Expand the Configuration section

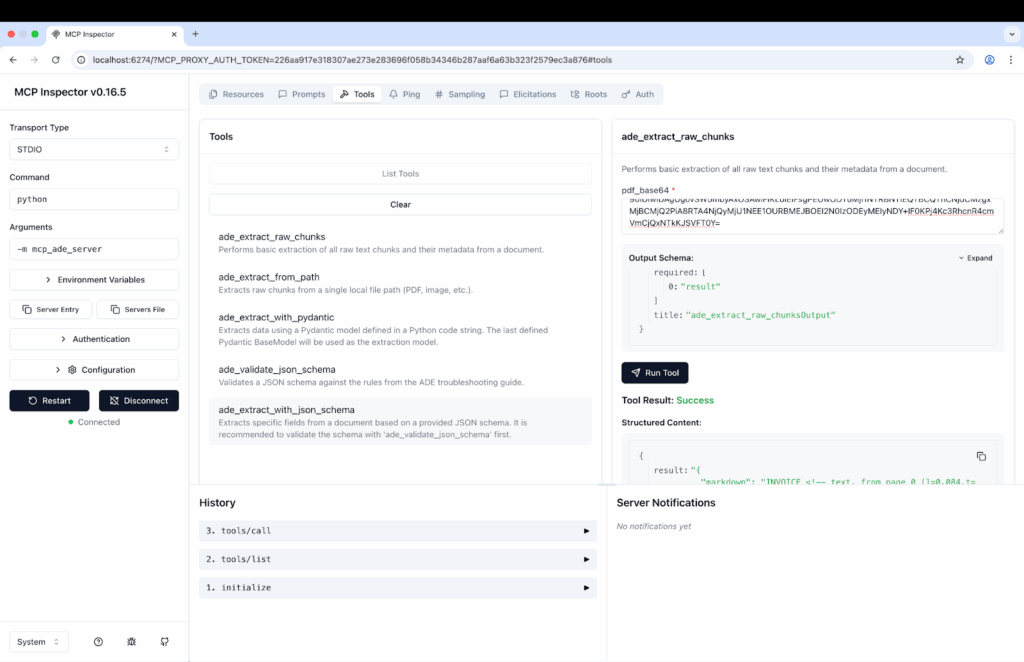pyautogui.click(x=94, y=370)
